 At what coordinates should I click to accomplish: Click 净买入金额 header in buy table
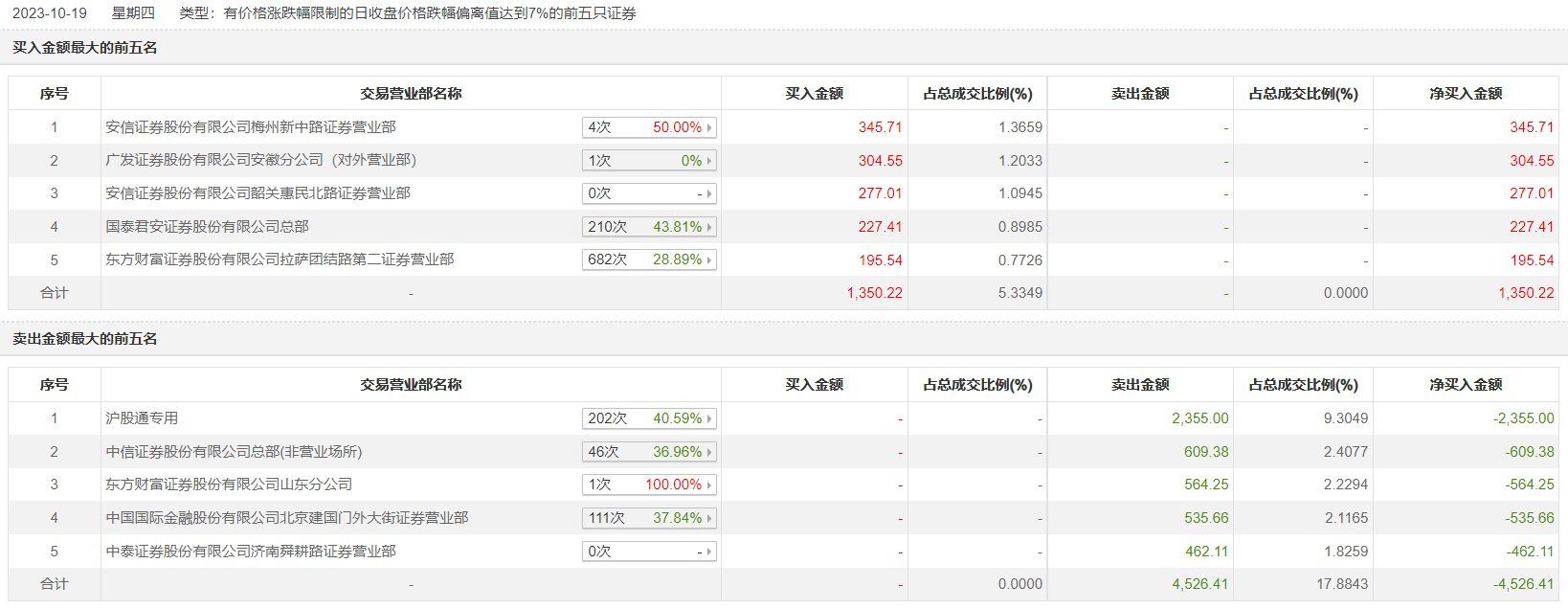coord(1466,93)
